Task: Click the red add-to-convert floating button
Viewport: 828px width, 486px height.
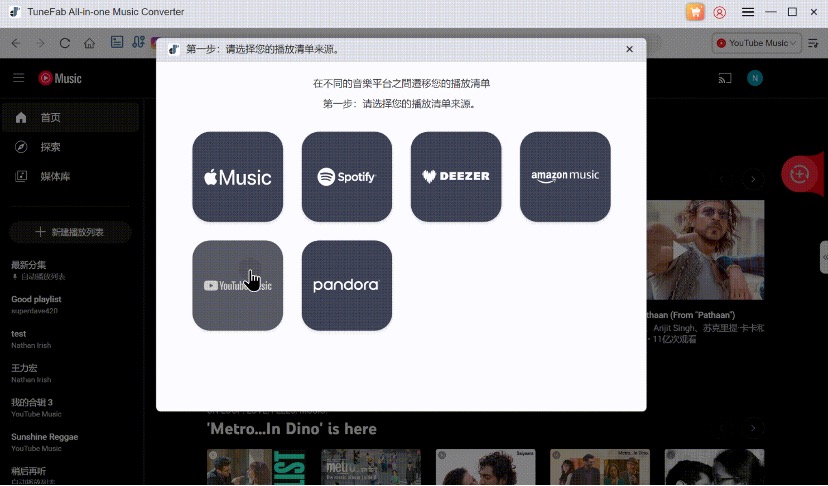Action: pyautogui.click(x=801, y=174)
